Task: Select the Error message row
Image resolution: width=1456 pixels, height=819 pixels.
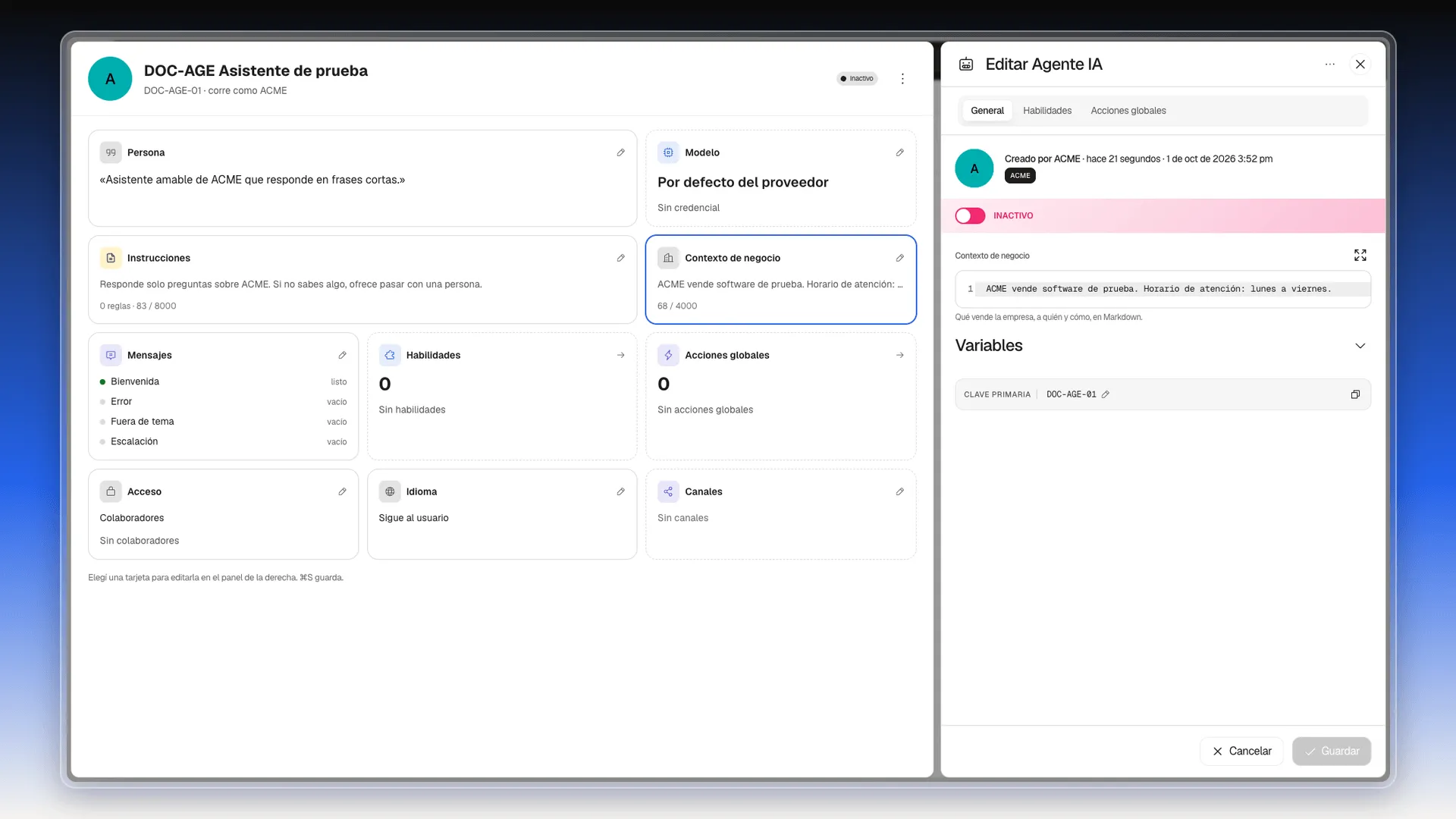Action: coord(223,402)
